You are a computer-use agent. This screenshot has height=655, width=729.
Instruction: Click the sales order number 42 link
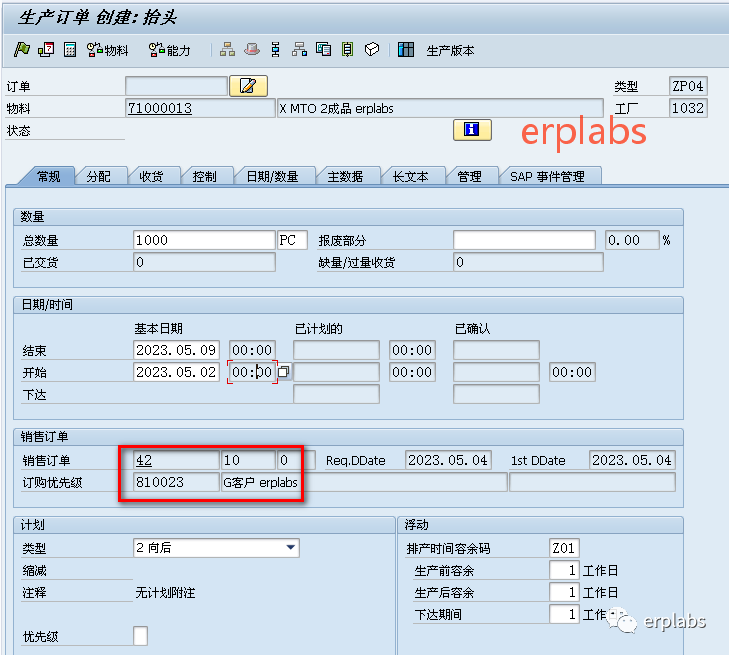[144, 461]
